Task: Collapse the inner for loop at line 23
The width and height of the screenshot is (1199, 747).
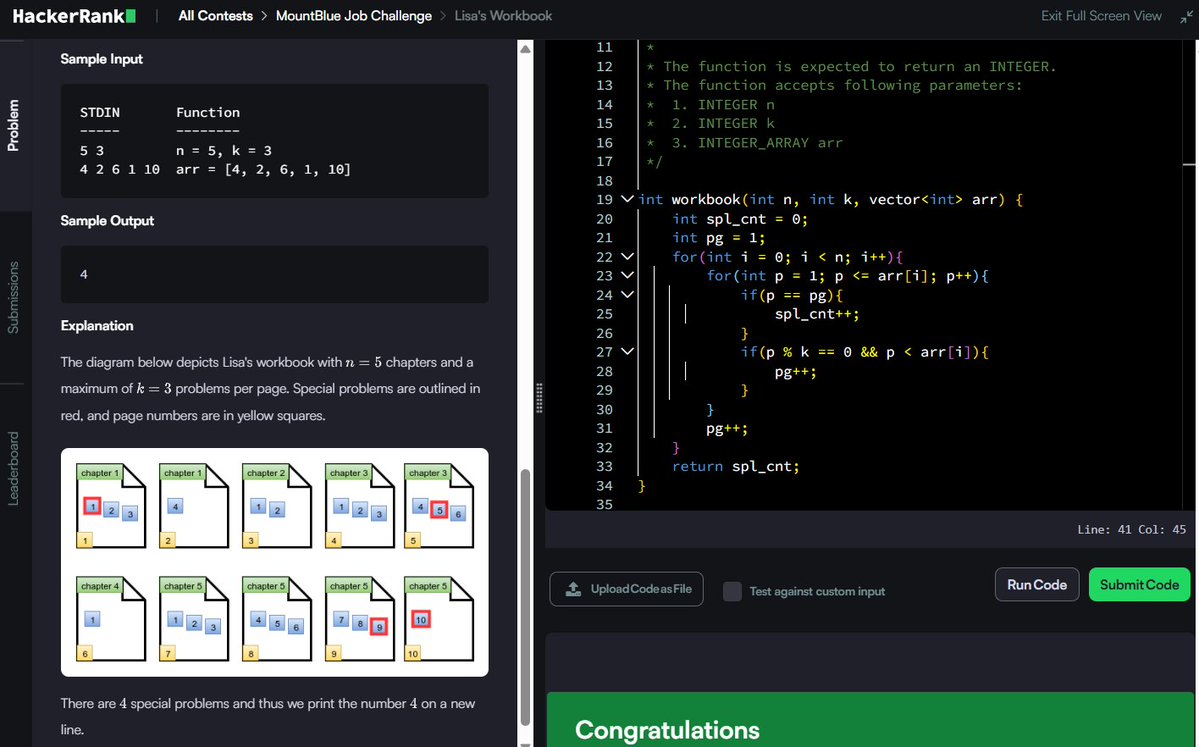Action: click(627, 275)
